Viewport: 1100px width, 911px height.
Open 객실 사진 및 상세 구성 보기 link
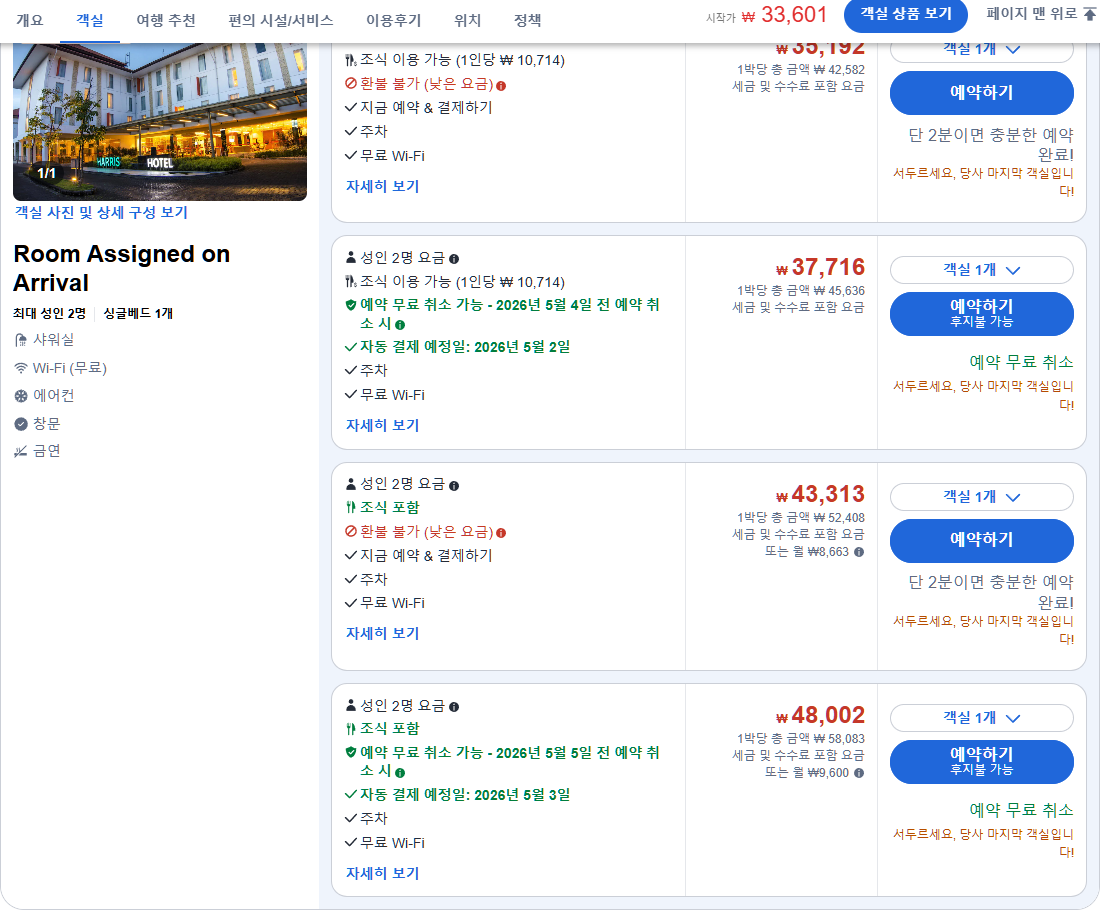coord(101,212)
